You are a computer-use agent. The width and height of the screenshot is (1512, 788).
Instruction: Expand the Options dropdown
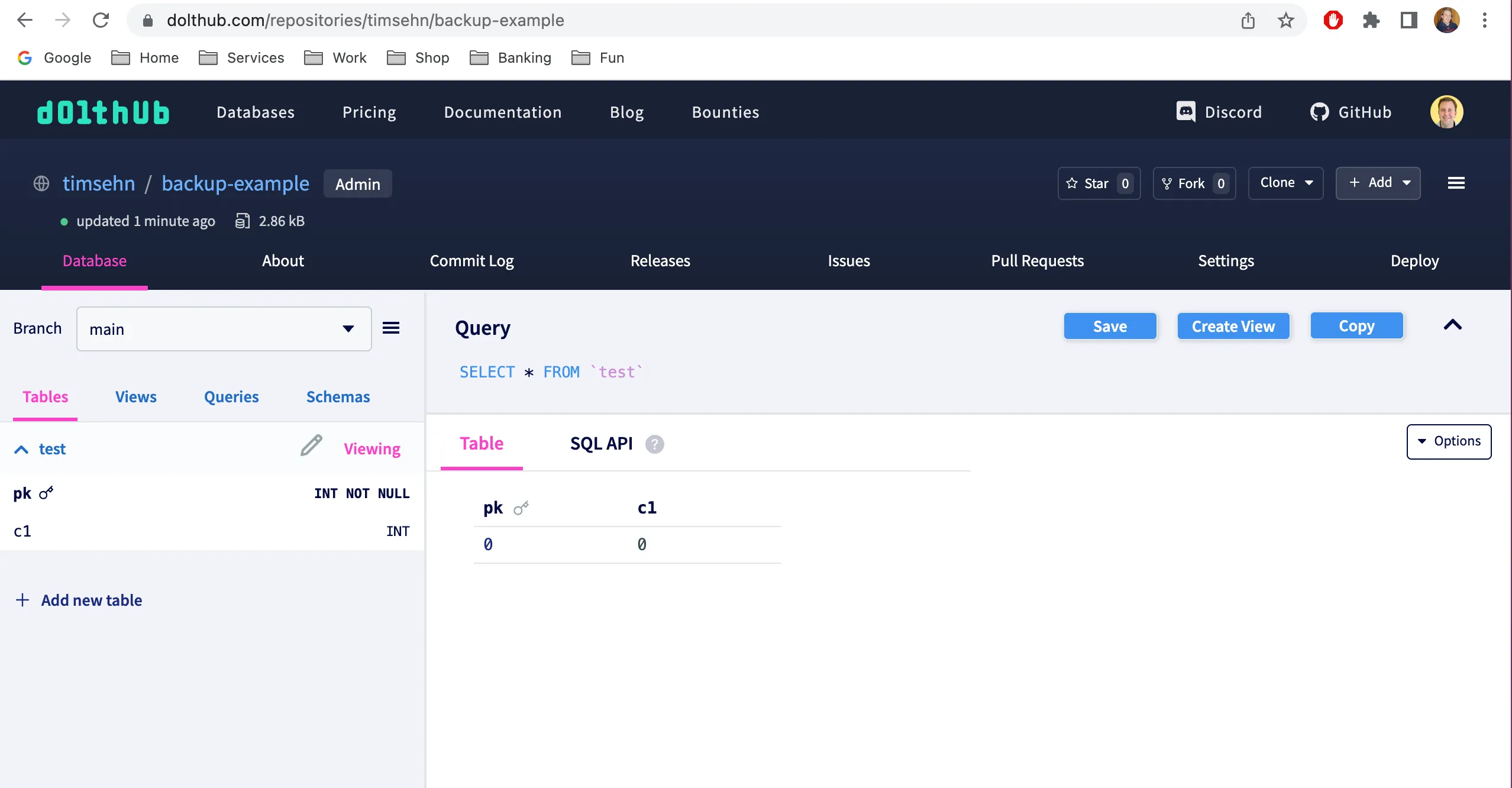coord(1449,441)
